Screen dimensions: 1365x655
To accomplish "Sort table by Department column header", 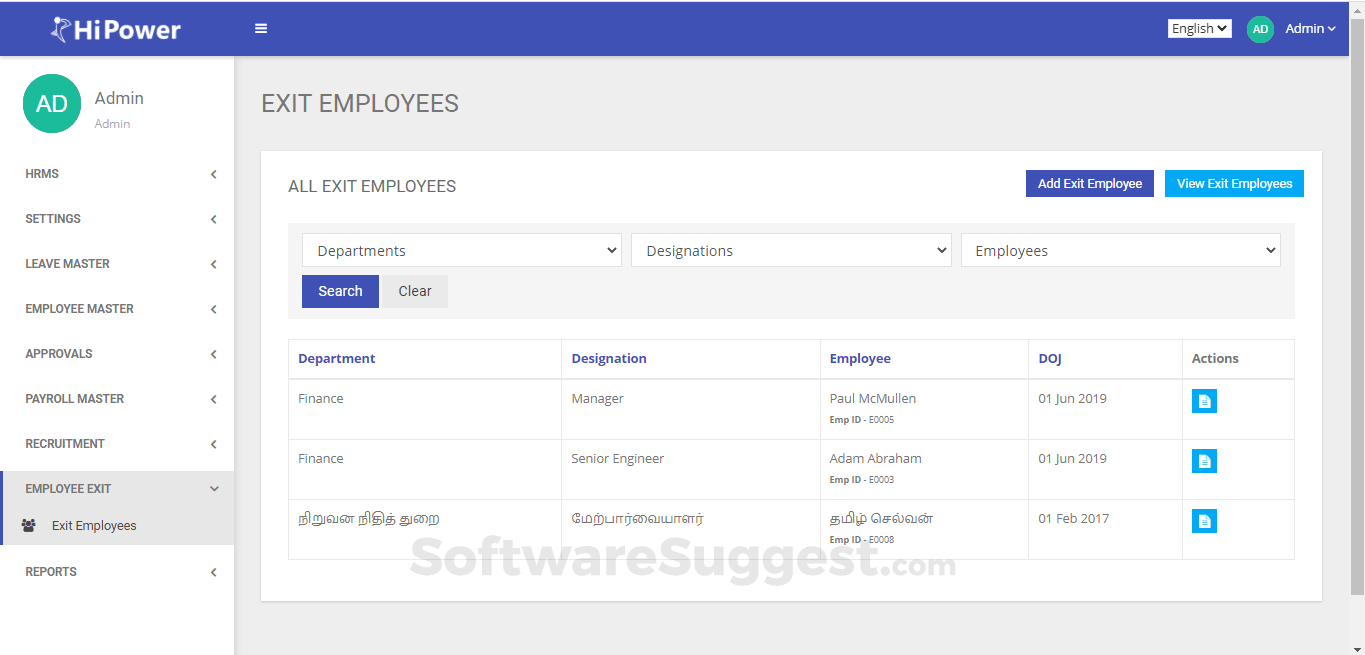I will [337, 359].
